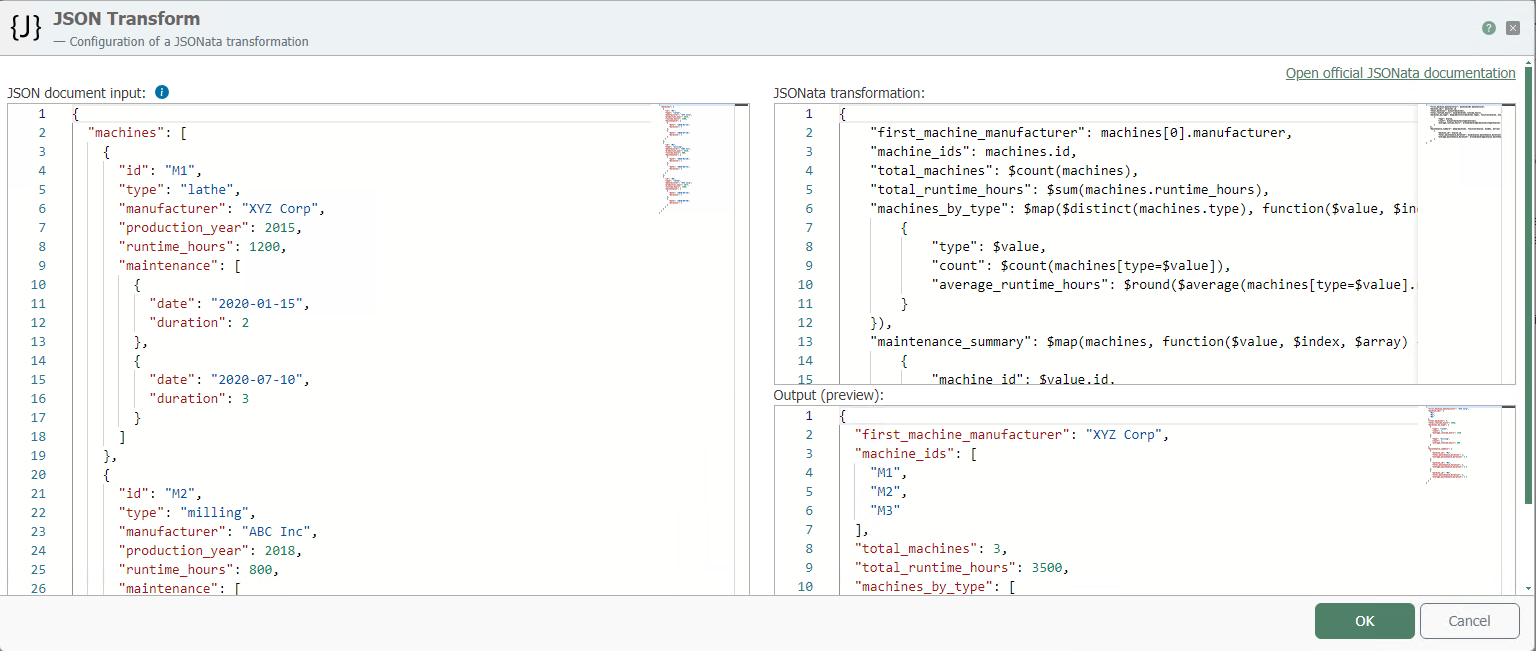Click the "duration": 3 line
Image resolution: width=1536 pixels, height=651 pixels.
[199, 399]
